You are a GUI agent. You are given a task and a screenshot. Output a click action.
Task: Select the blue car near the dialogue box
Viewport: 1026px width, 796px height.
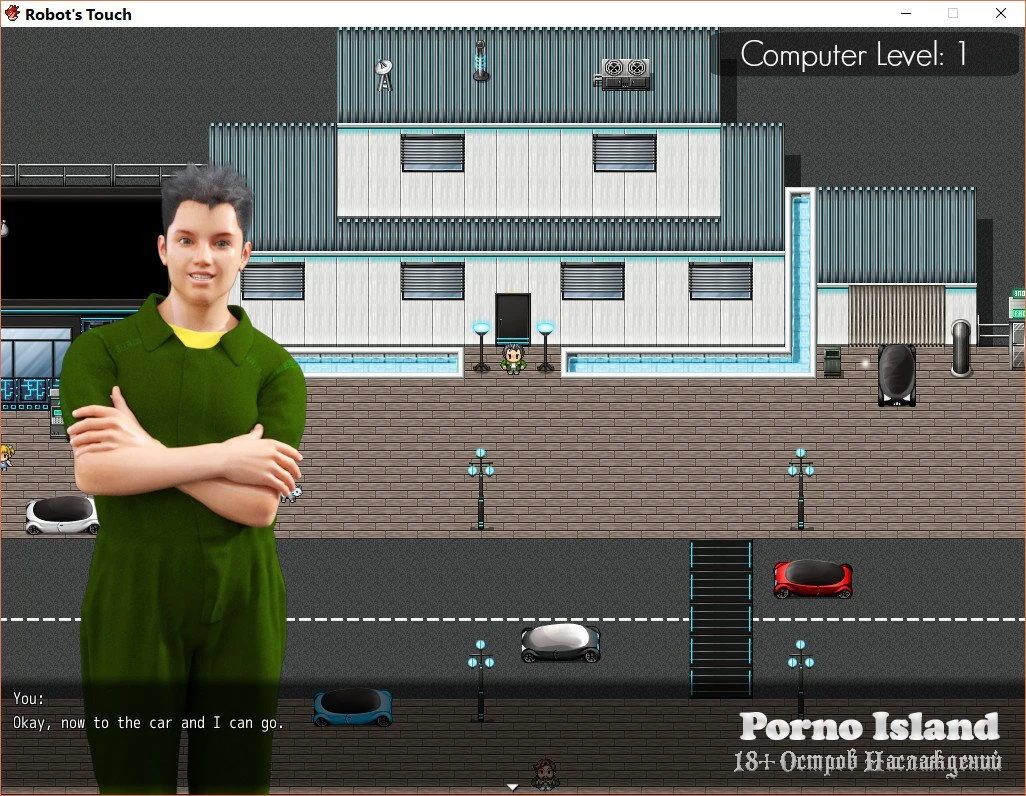(352, 706)
